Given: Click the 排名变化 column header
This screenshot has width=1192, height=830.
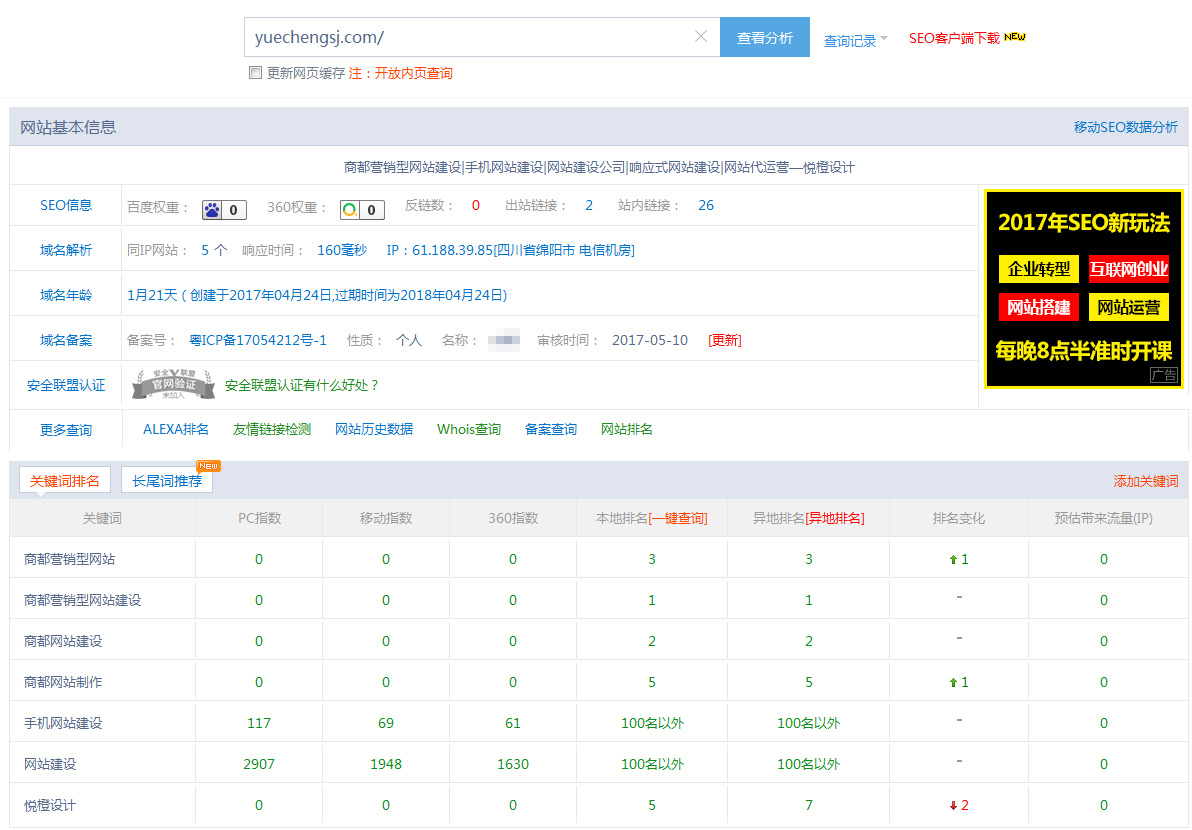Looking at the screenshot, I should (959, 518).
